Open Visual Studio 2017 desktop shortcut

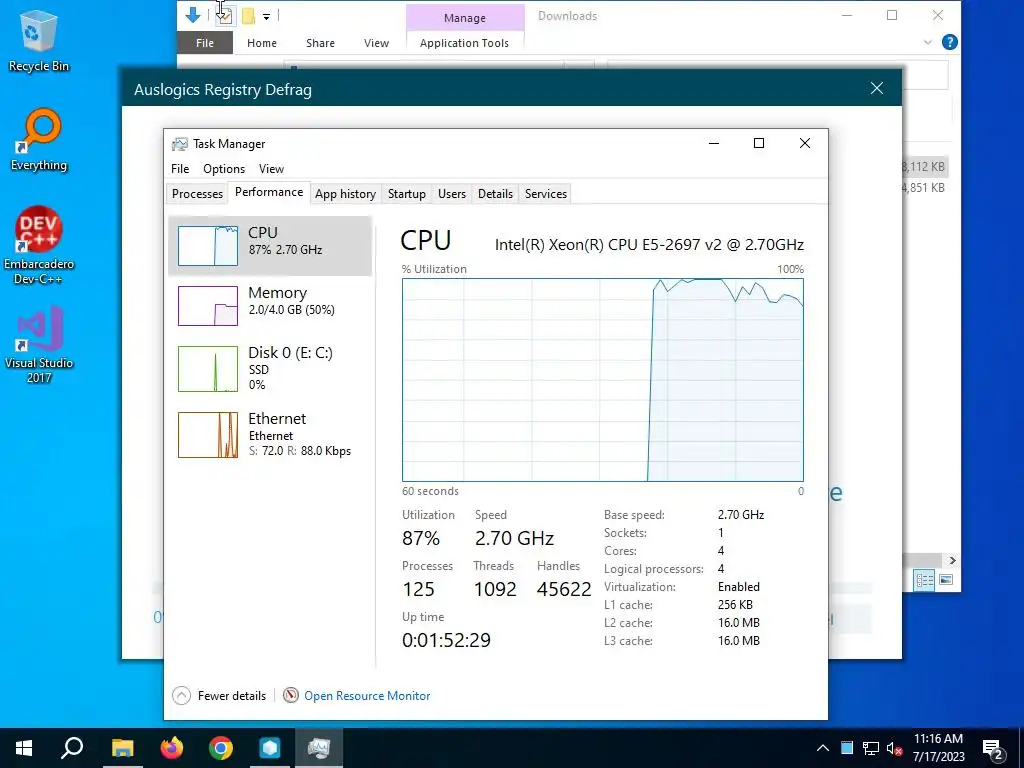[x=39, y=344]
